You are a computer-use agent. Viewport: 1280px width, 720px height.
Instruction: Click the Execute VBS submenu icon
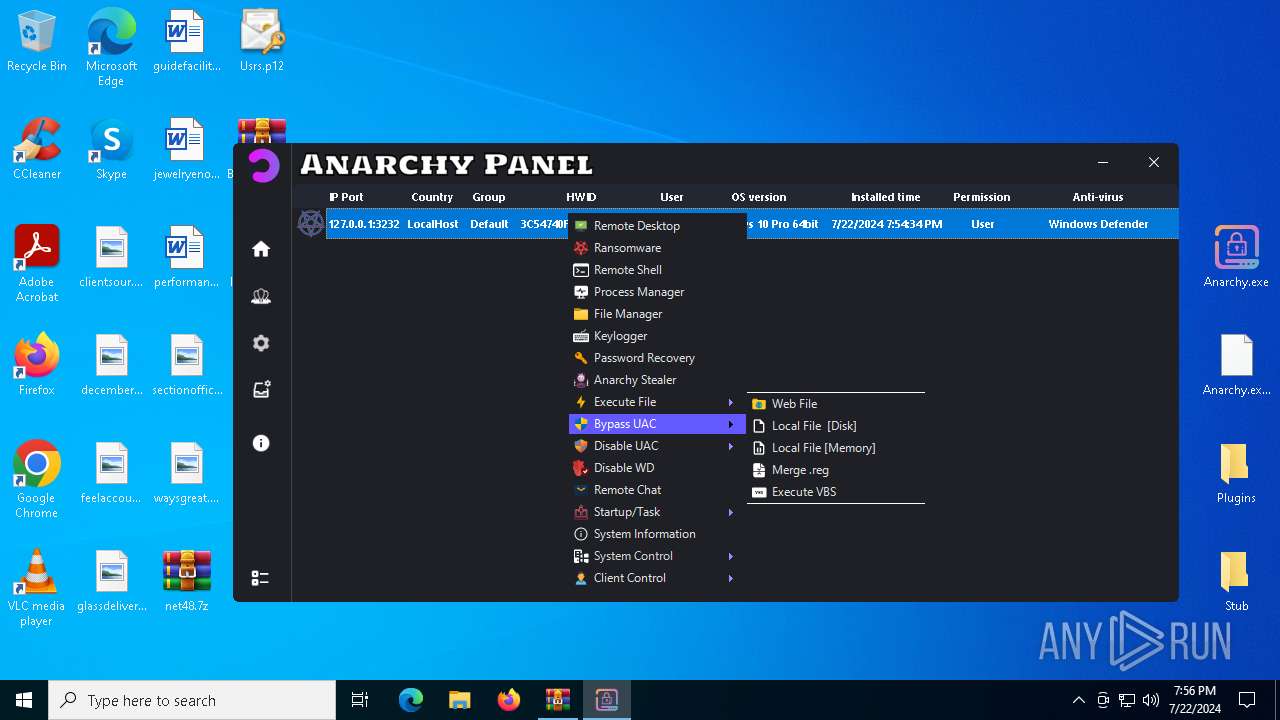[x=759, y=492]
